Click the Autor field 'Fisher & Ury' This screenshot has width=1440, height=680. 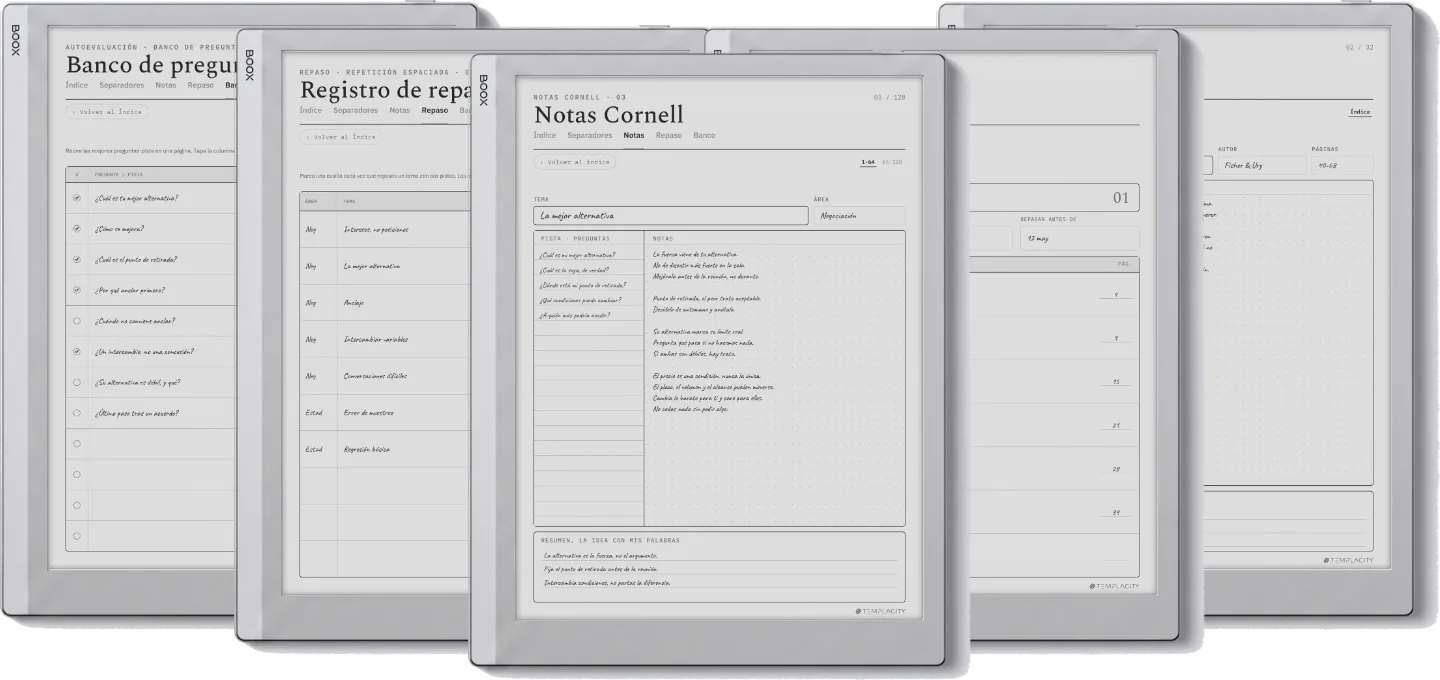pos(1261,165)
